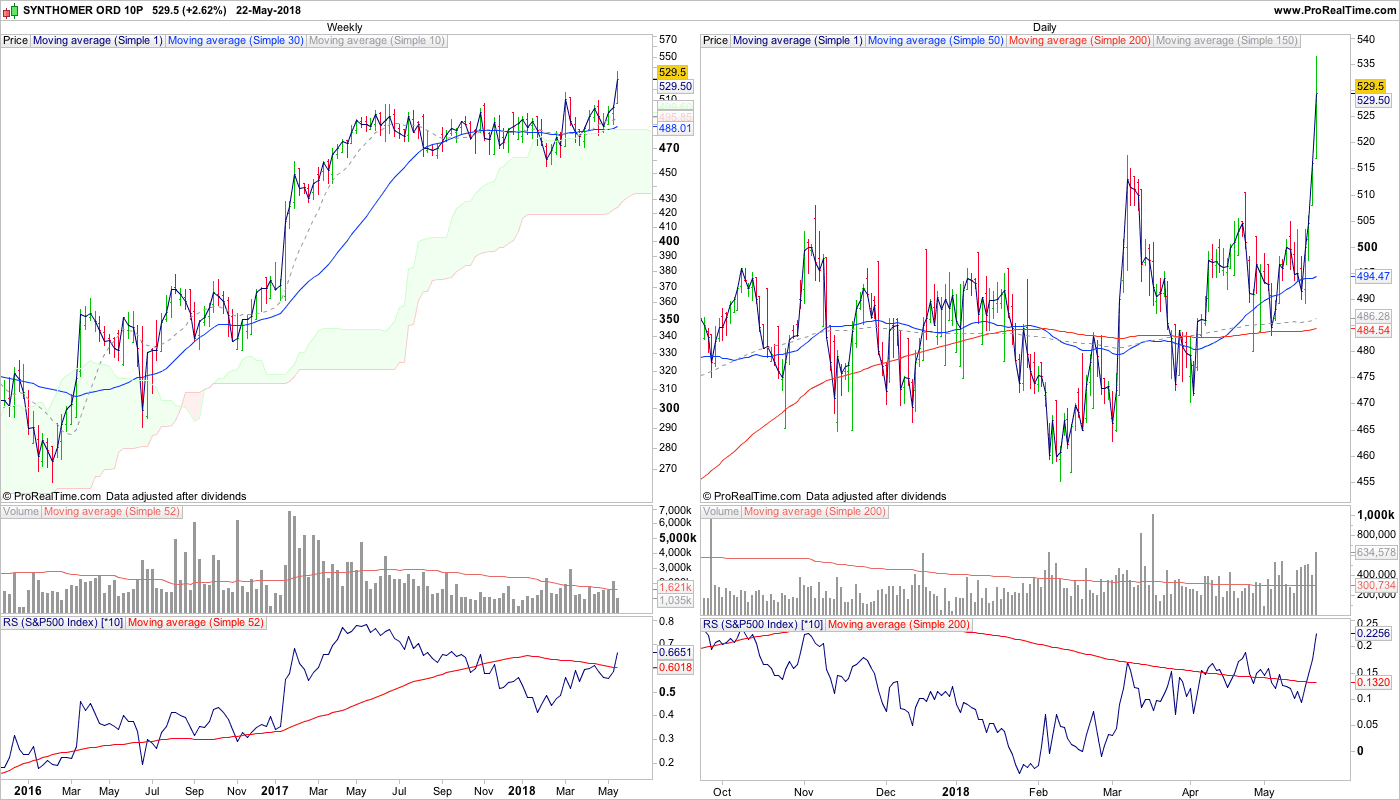
Task: Click the 22-May-2018 date in header
Action: pos(270,10)
